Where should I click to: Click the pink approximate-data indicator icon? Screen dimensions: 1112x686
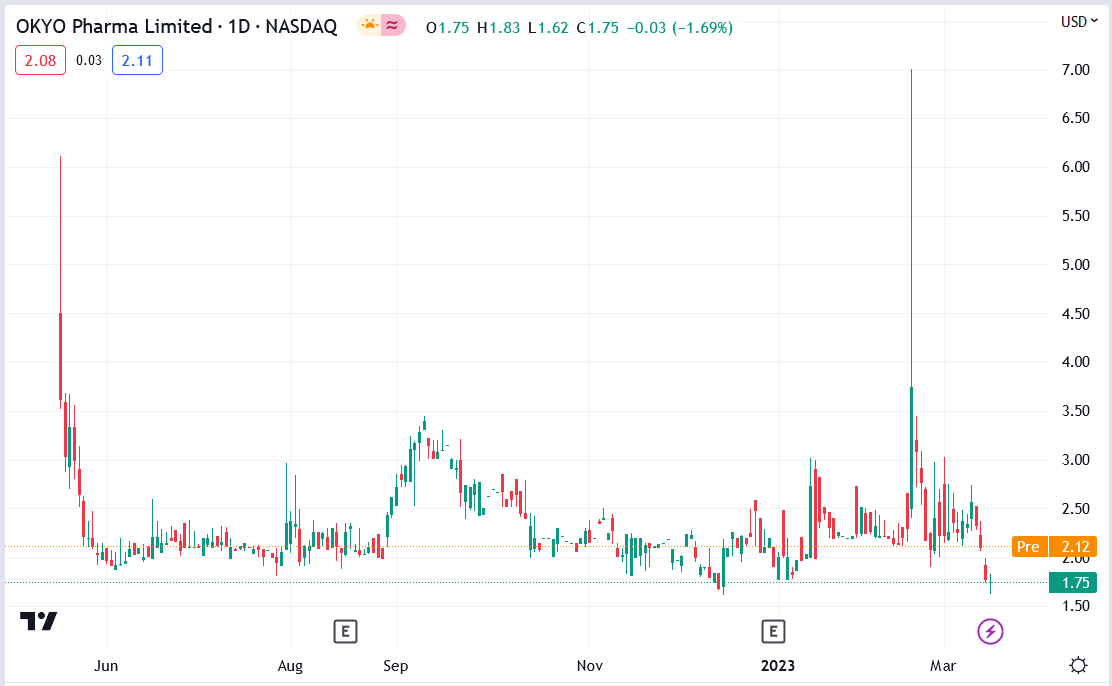(x=393, y=26)
